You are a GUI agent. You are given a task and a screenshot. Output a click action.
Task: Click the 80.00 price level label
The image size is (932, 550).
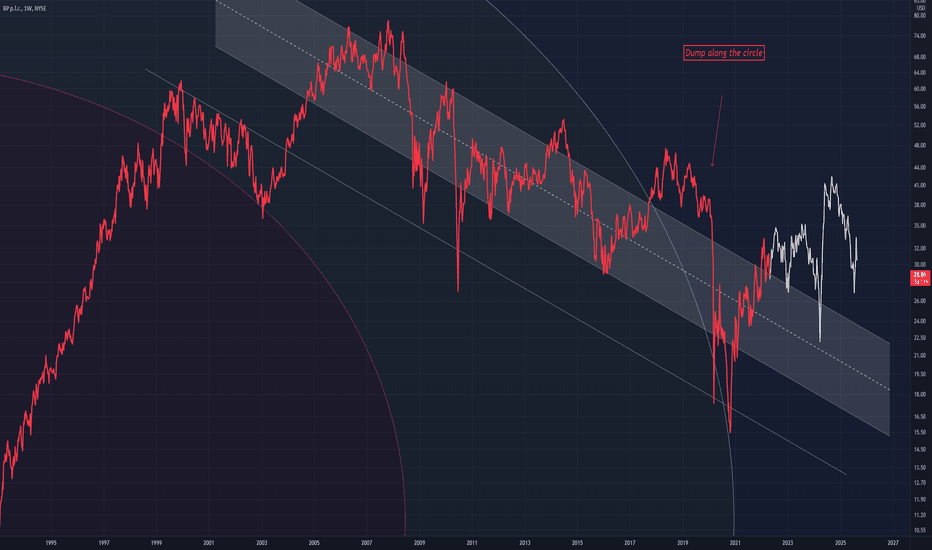click(920, 16)
